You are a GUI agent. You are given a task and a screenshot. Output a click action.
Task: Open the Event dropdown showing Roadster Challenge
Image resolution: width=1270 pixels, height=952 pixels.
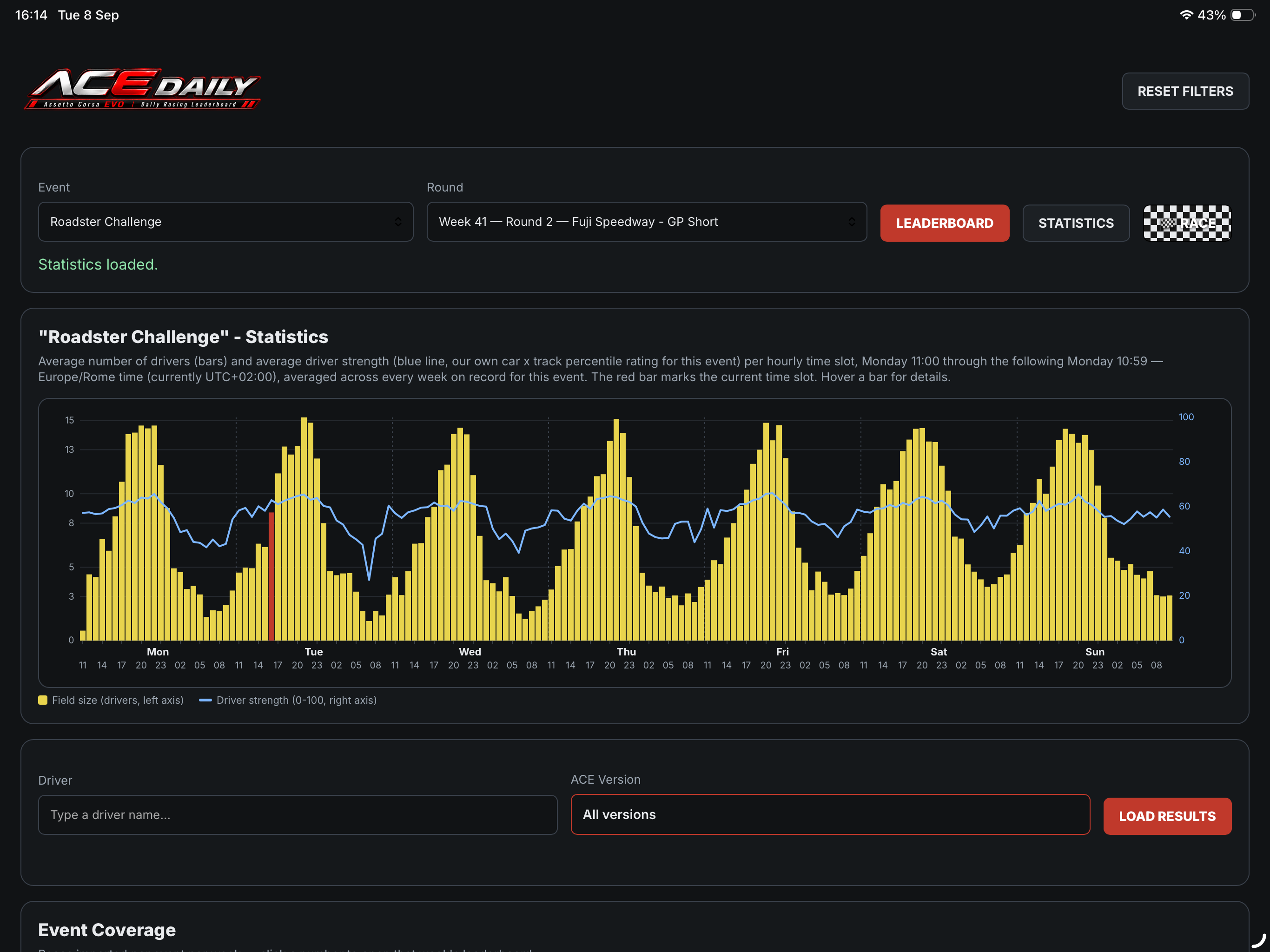(x=225, y=222)
